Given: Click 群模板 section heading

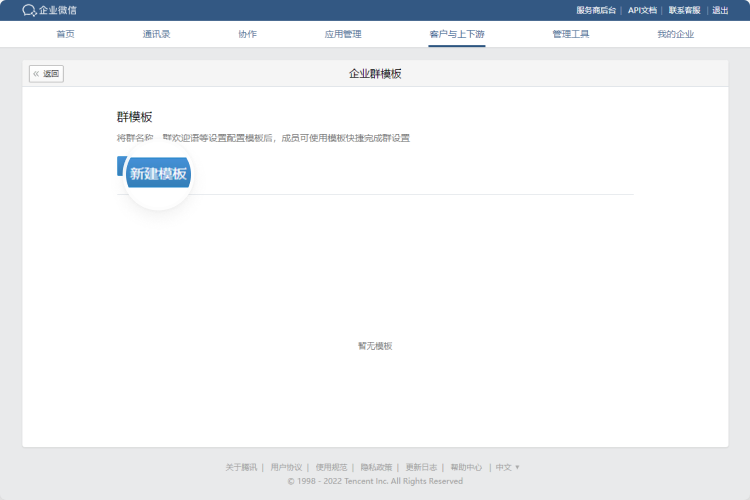Looking at the screenshot, I should (134, 117).
